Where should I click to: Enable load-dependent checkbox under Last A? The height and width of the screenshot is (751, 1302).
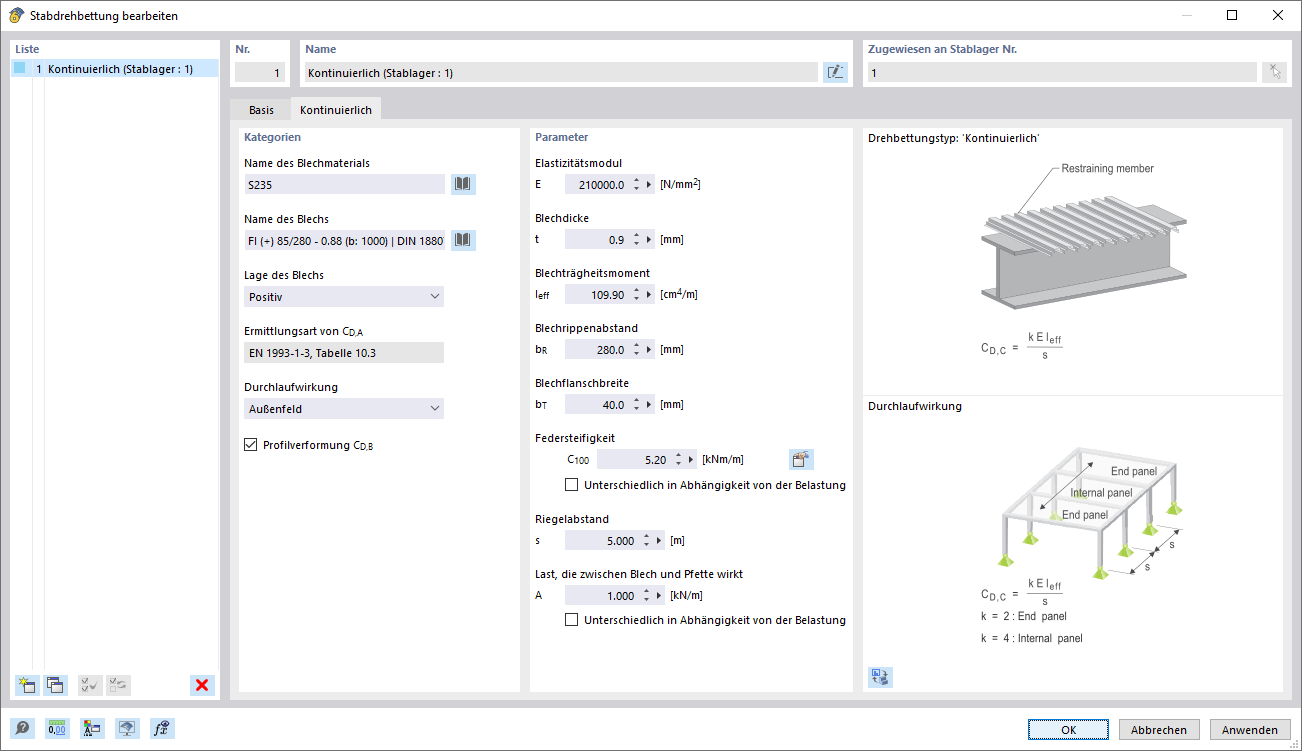point(572,620)
